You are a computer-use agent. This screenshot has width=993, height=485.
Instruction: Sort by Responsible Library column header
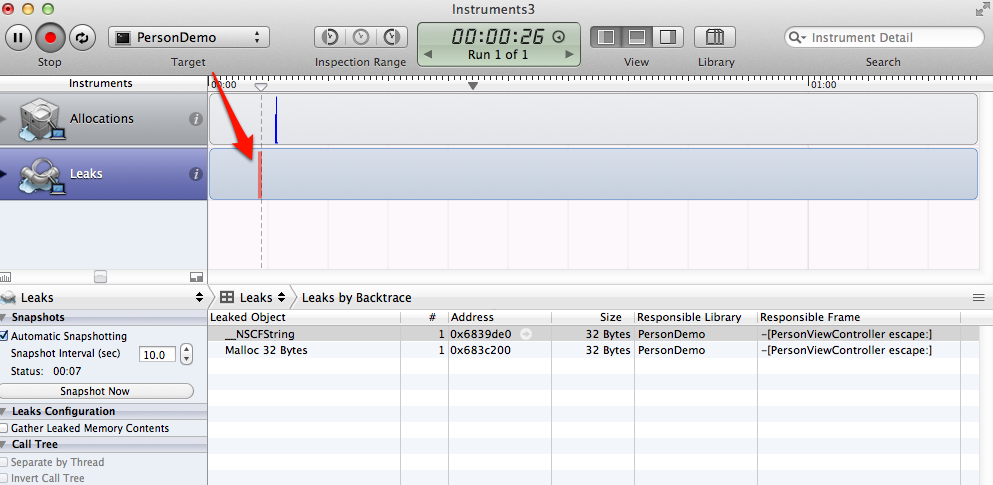(696, 317)
